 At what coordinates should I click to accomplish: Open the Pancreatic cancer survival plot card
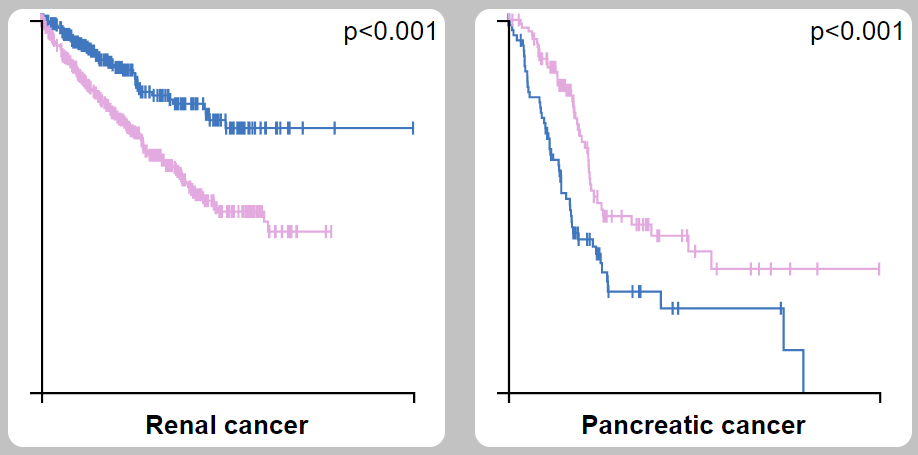tap(693, 227)
